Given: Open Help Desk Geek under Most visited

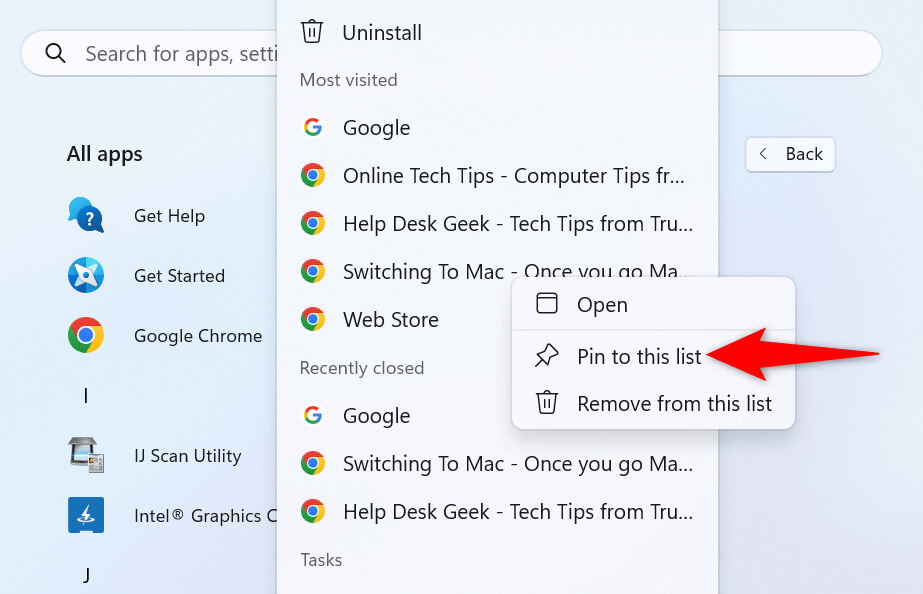Looking at the screenshot, I should [x=517, y=224].
